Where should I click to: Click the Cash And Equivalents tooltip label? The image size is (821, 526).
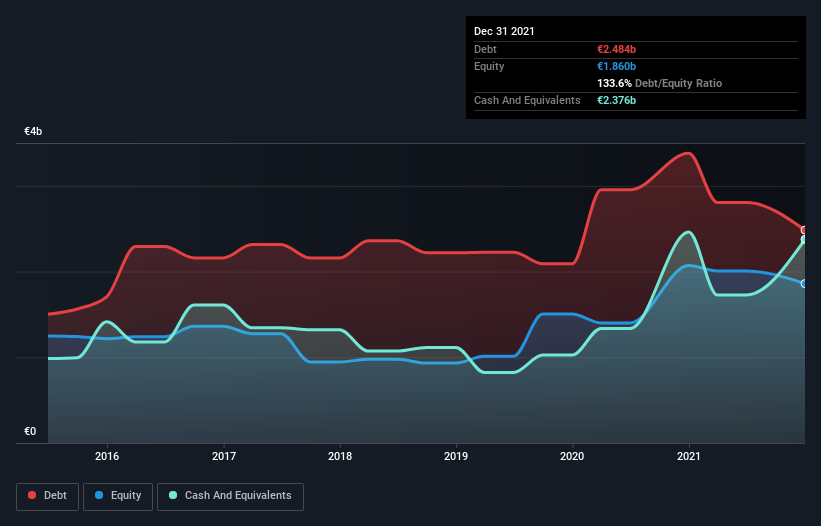[527, 100]
